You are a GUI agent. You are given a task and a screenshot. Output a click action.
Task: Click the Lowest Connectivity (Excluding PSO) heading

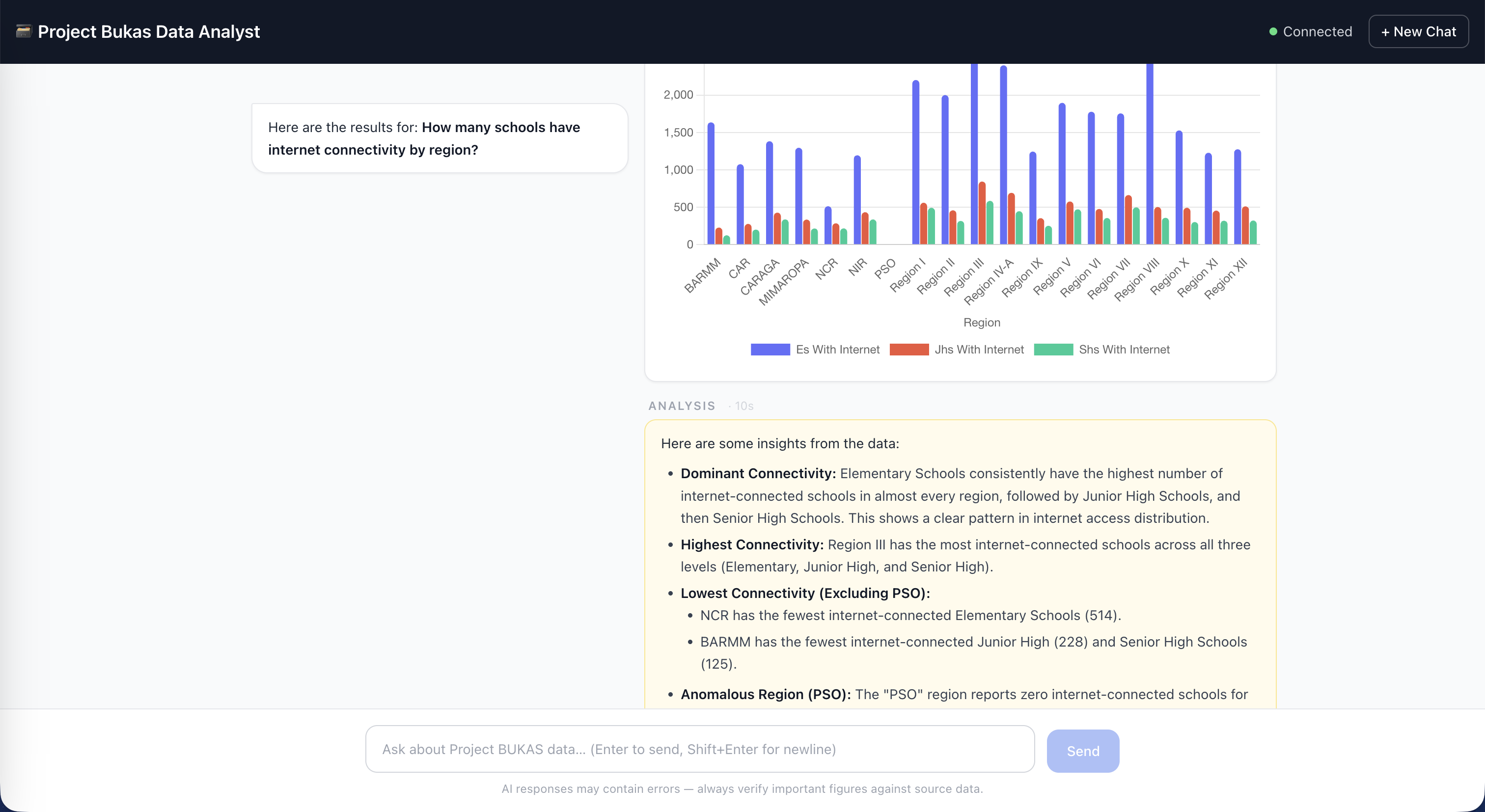805,593
